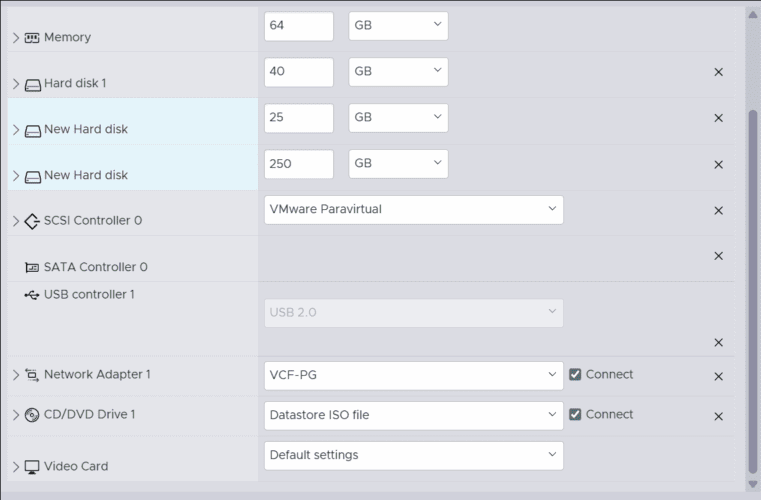Delete SCSI Controller 0 using X icon
The image size is (761, 500).
tap(718, 211)
